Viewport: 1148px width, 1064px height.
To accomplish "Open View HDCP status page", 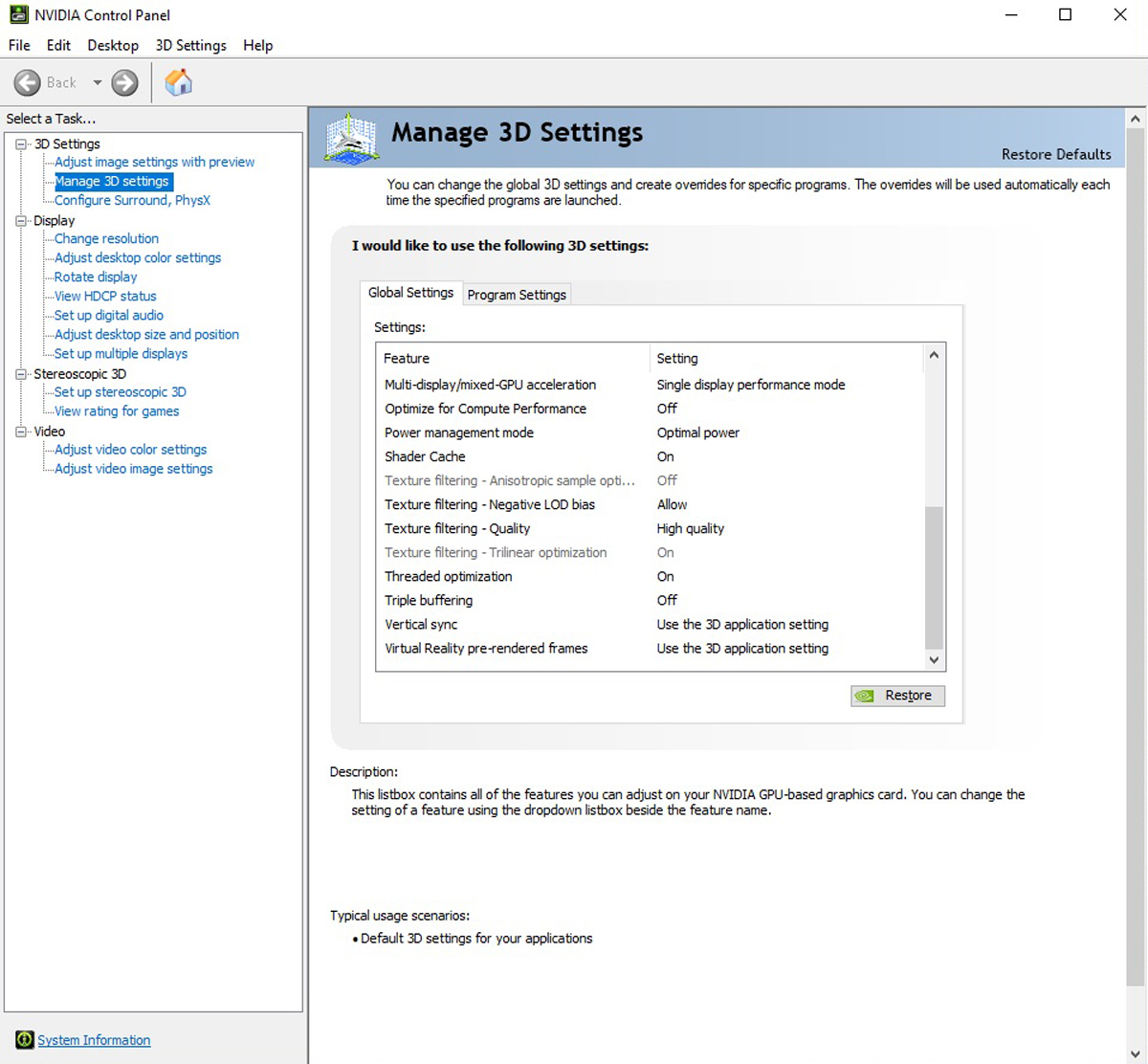I will (105, 296).
